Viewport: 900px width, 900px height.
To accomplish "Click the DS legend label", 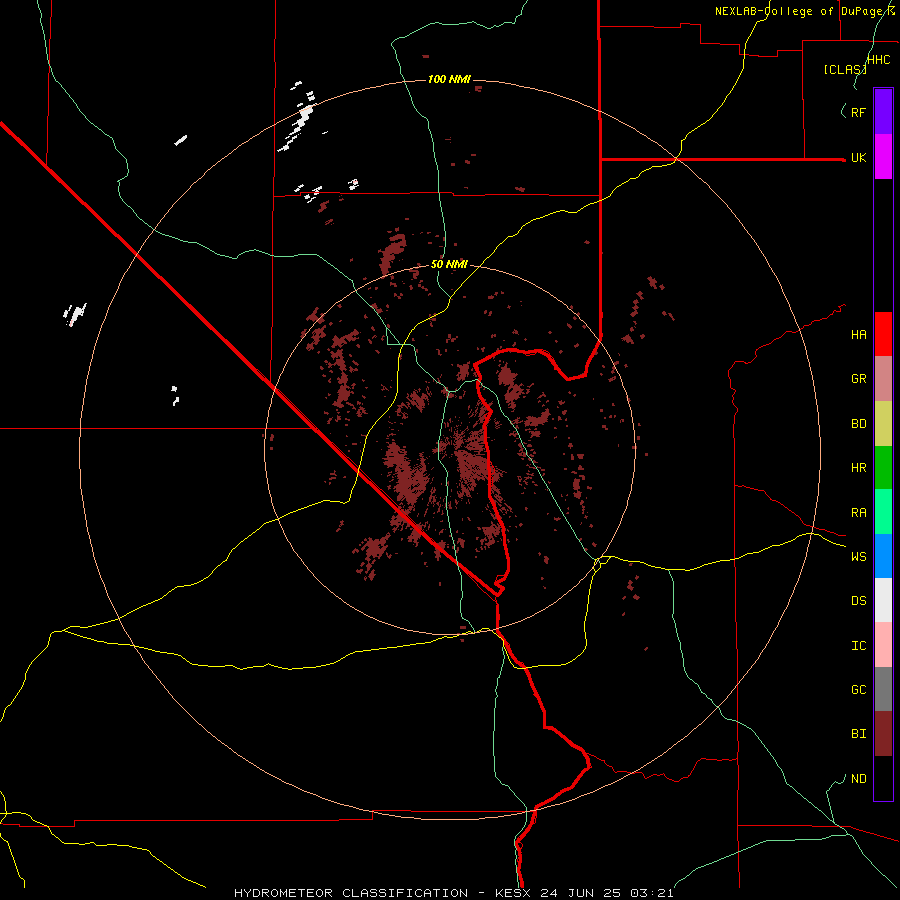I will pos(858,601).
